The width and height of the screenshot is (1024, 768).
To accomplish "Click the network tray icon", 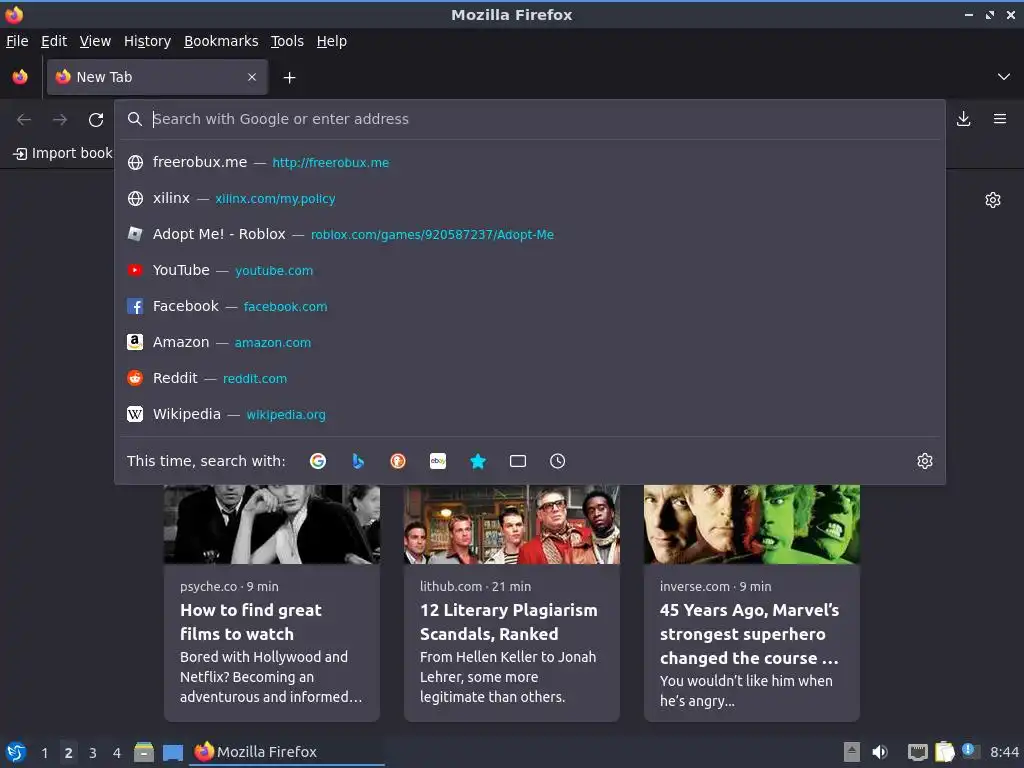I will pos(918,752).
